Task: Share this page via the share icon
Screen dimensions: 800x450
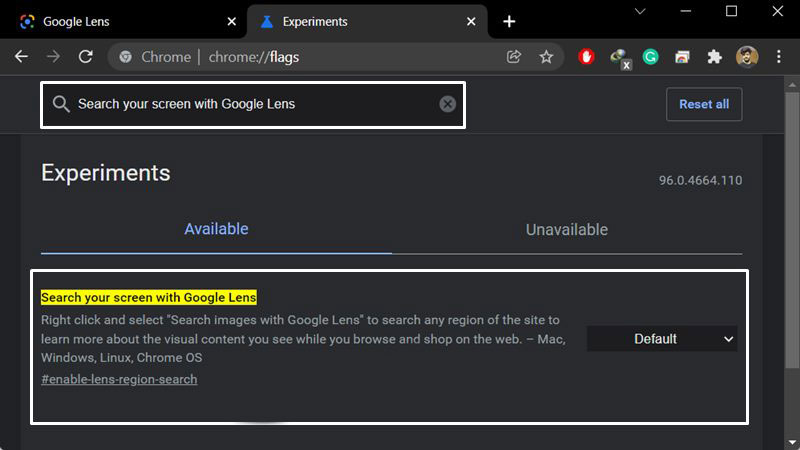Action: coord(514,57)
